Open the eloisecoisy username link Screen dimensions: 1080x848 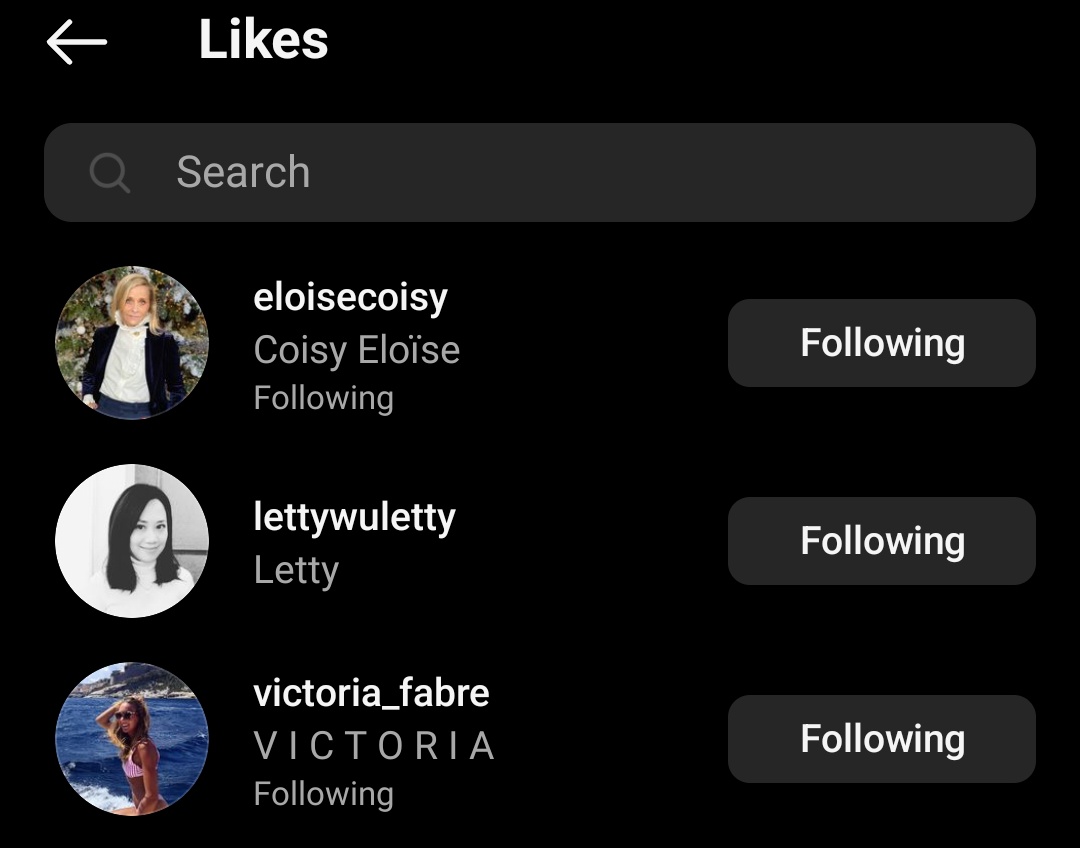[x=351, y=298]
